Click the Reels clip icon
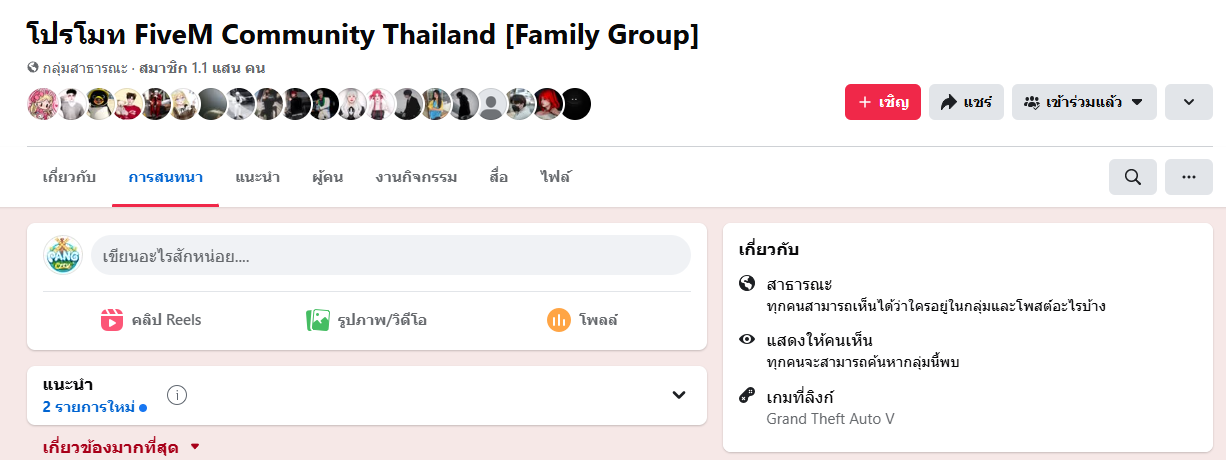Image resolution: width=1226 pixels, height=460 pixels. pos(112,320)
